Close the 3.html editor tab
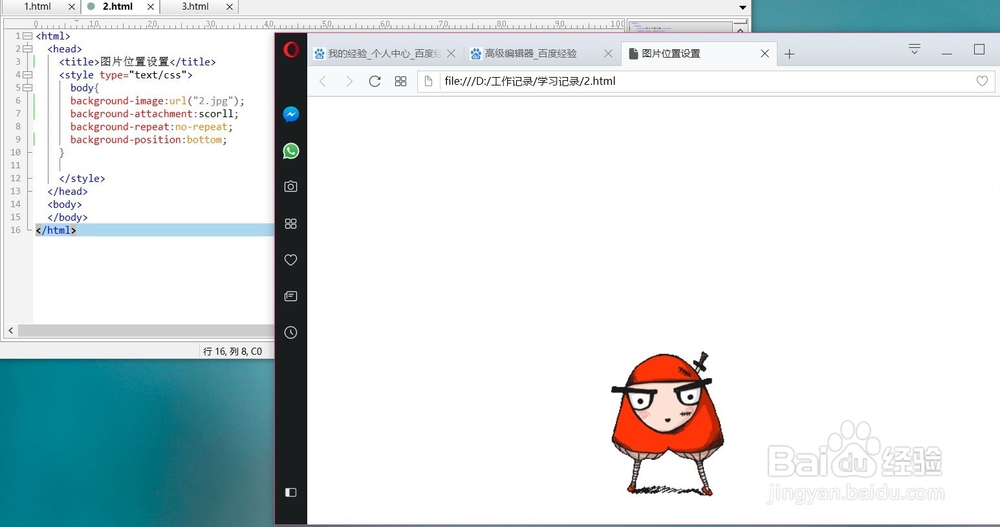This screenshot has width=1000, height=527. [x=230, y=7]
